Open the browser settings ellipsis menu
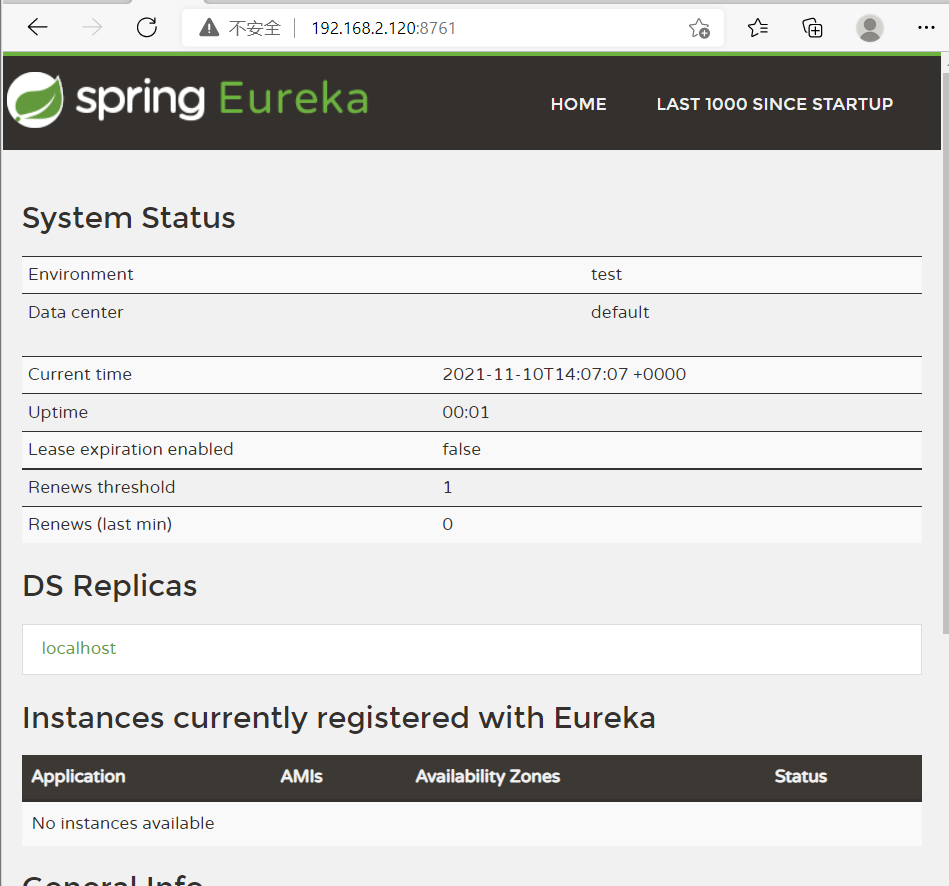Image resolution: width=949 pixels, height=886 pixels. (x=925, y=27)
